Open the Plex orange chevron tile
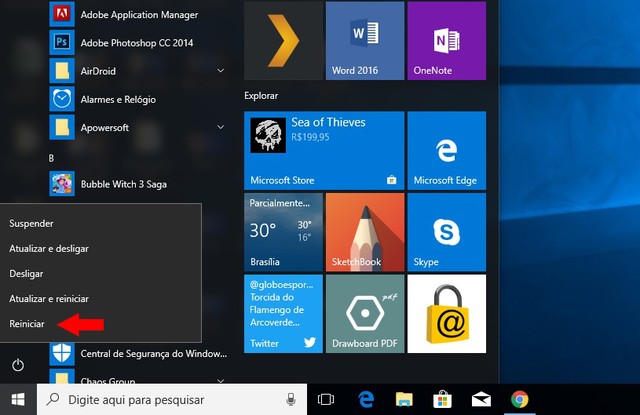640x415 pixels. (283, 40)
